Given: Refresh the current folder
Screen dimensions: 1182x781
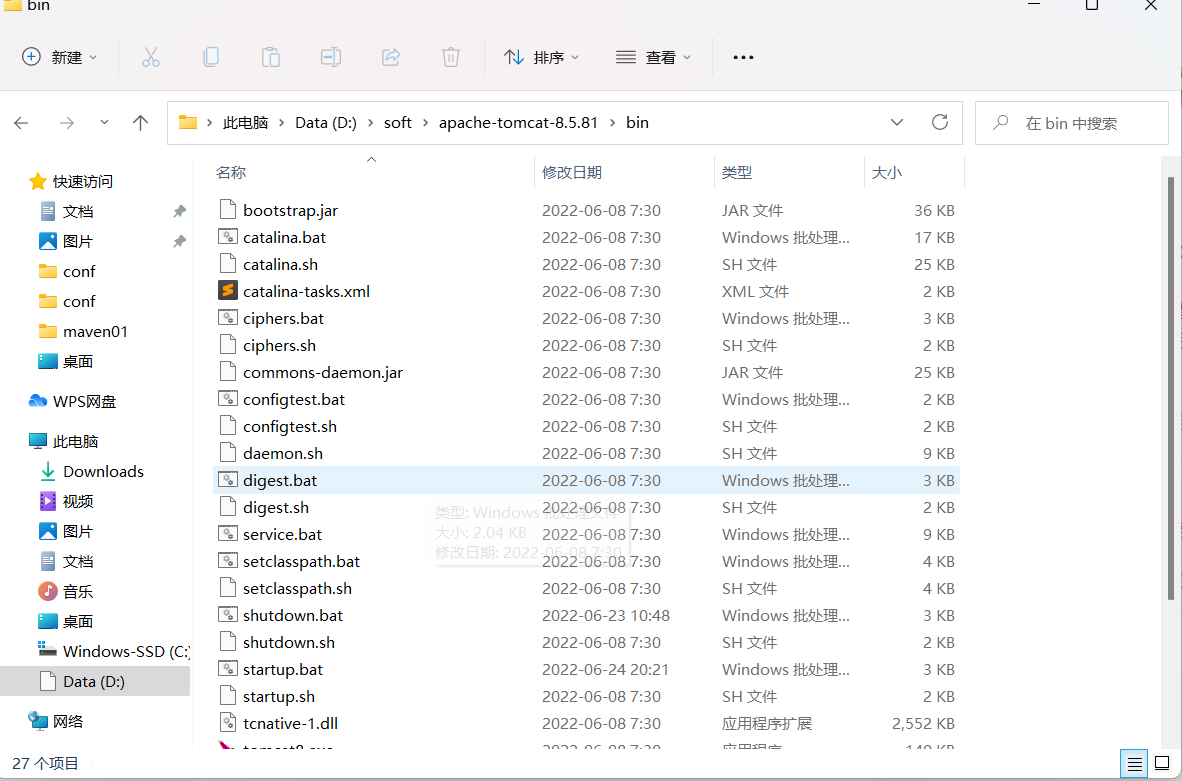Looking at the screenshot, I should pyautogui.click(x=939, y=122).
